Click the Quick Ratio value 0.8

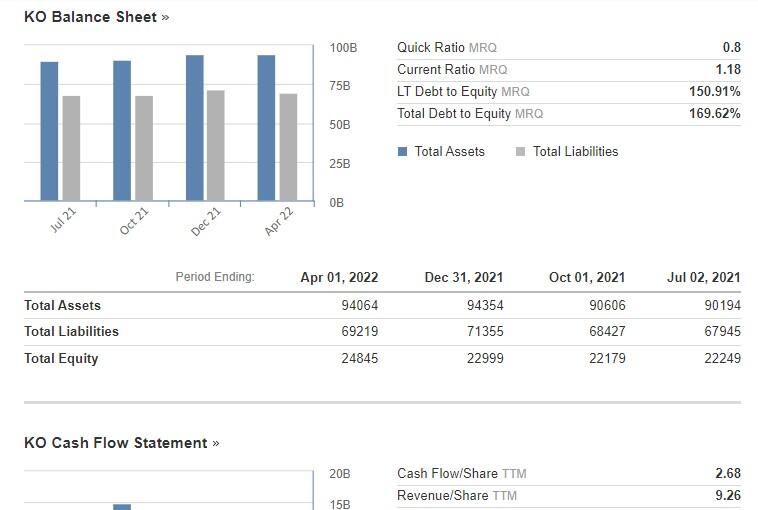pyautogui.click(x=731, y=47)
